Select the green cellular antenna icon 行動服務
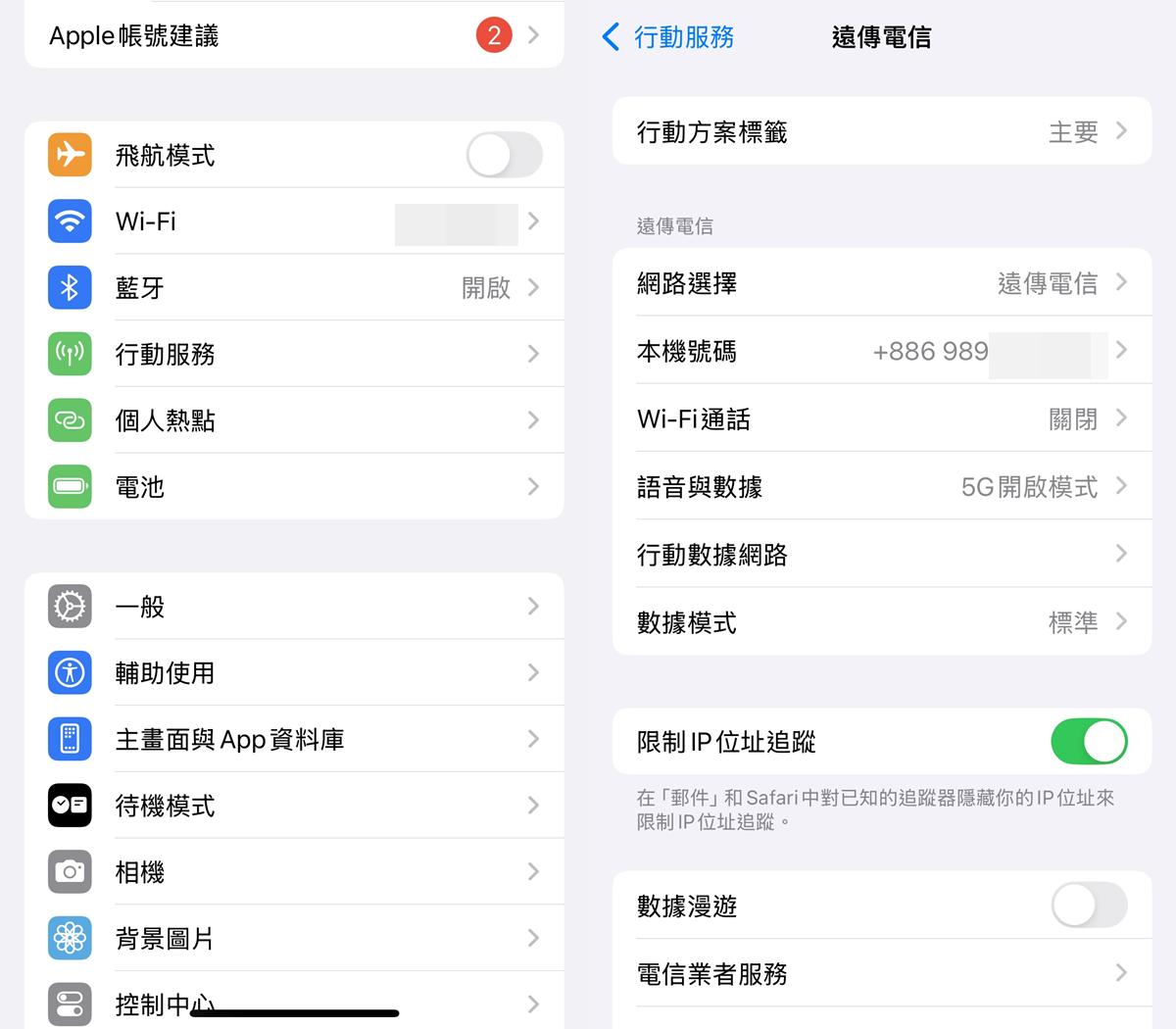This screenshot has width=1176, height=1029. pos(70,354)
